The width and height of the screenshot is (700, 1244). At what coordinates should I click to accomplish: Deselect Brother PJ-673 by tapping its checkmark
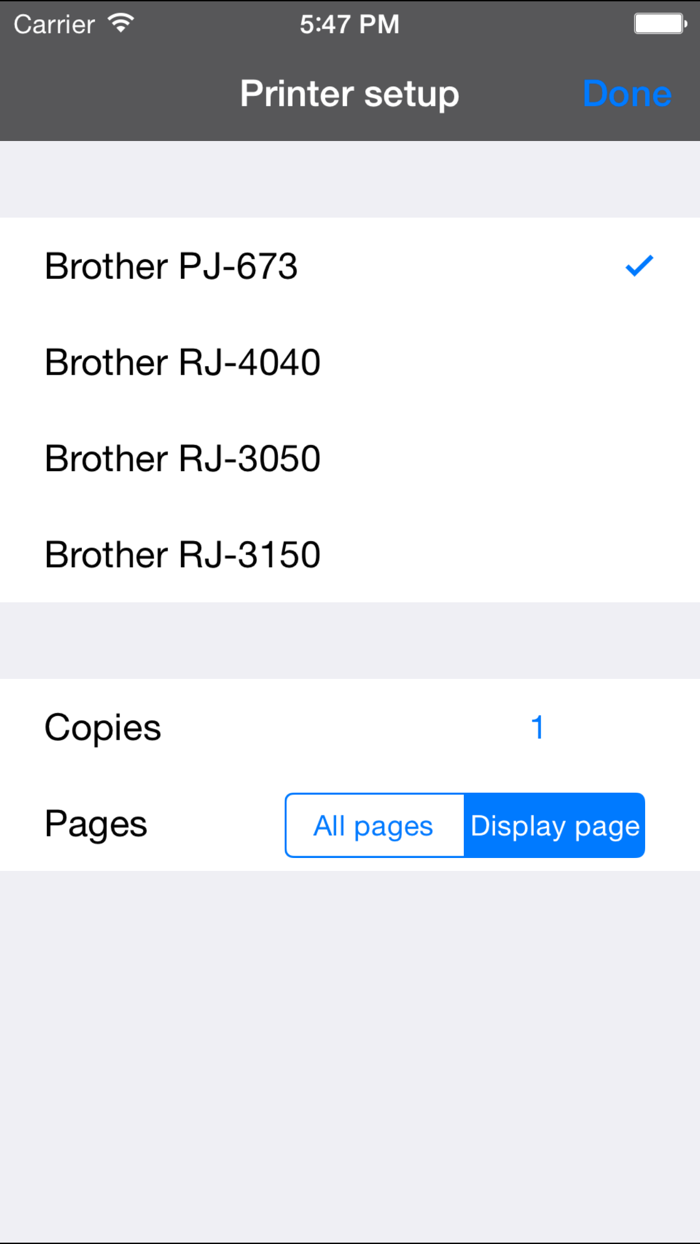[x=638, y=266]
